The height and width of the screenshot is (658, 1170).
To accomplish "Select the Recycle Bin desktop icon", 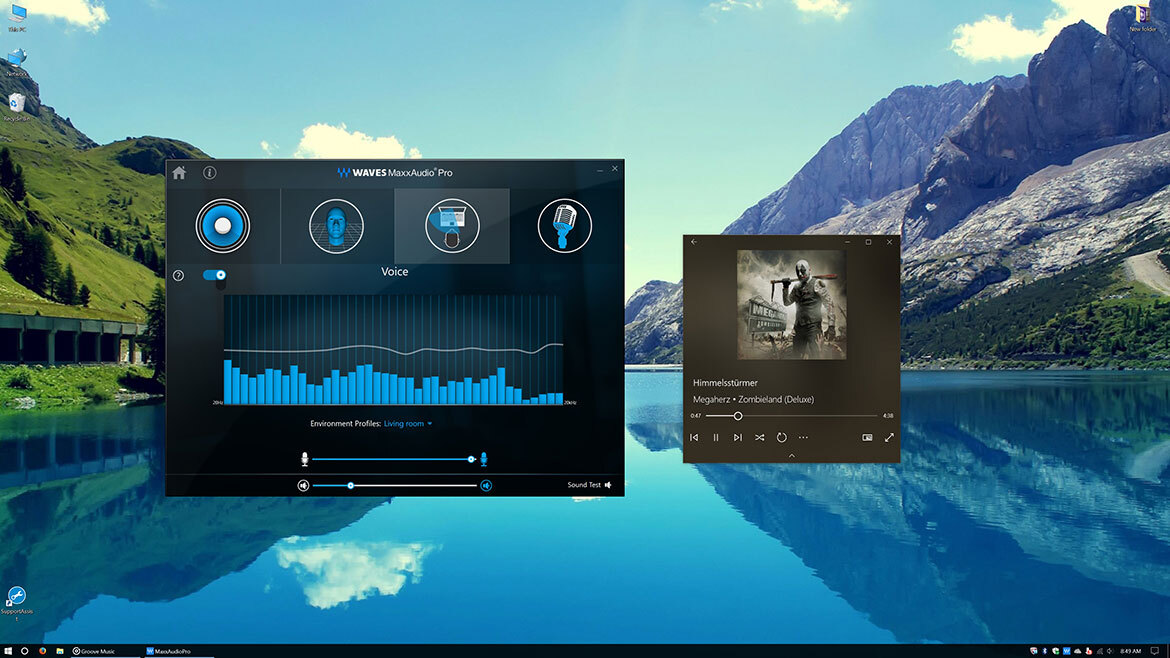I will (x=16, y=107).
